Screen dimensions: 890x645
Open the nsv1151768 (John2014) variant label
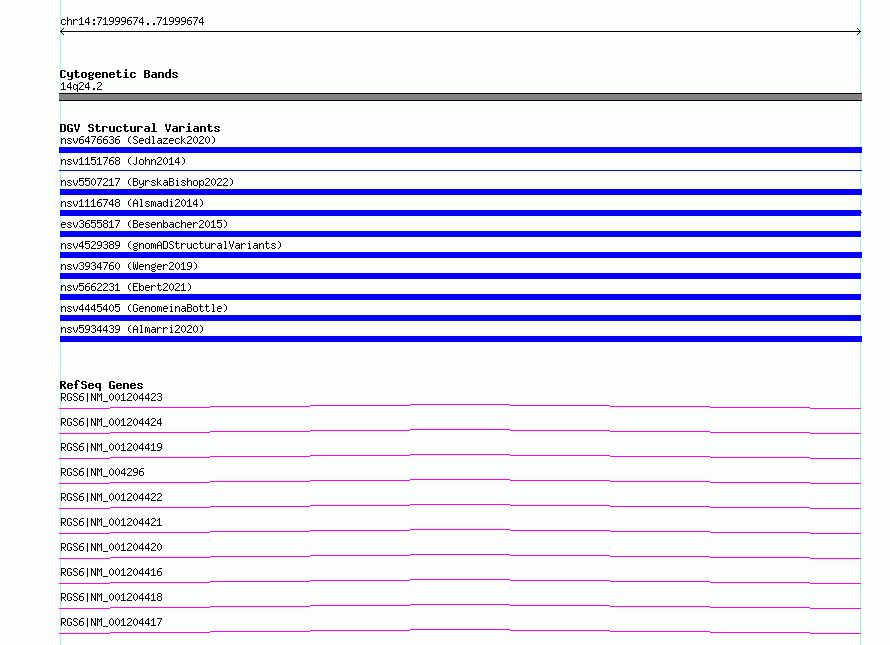123,161
